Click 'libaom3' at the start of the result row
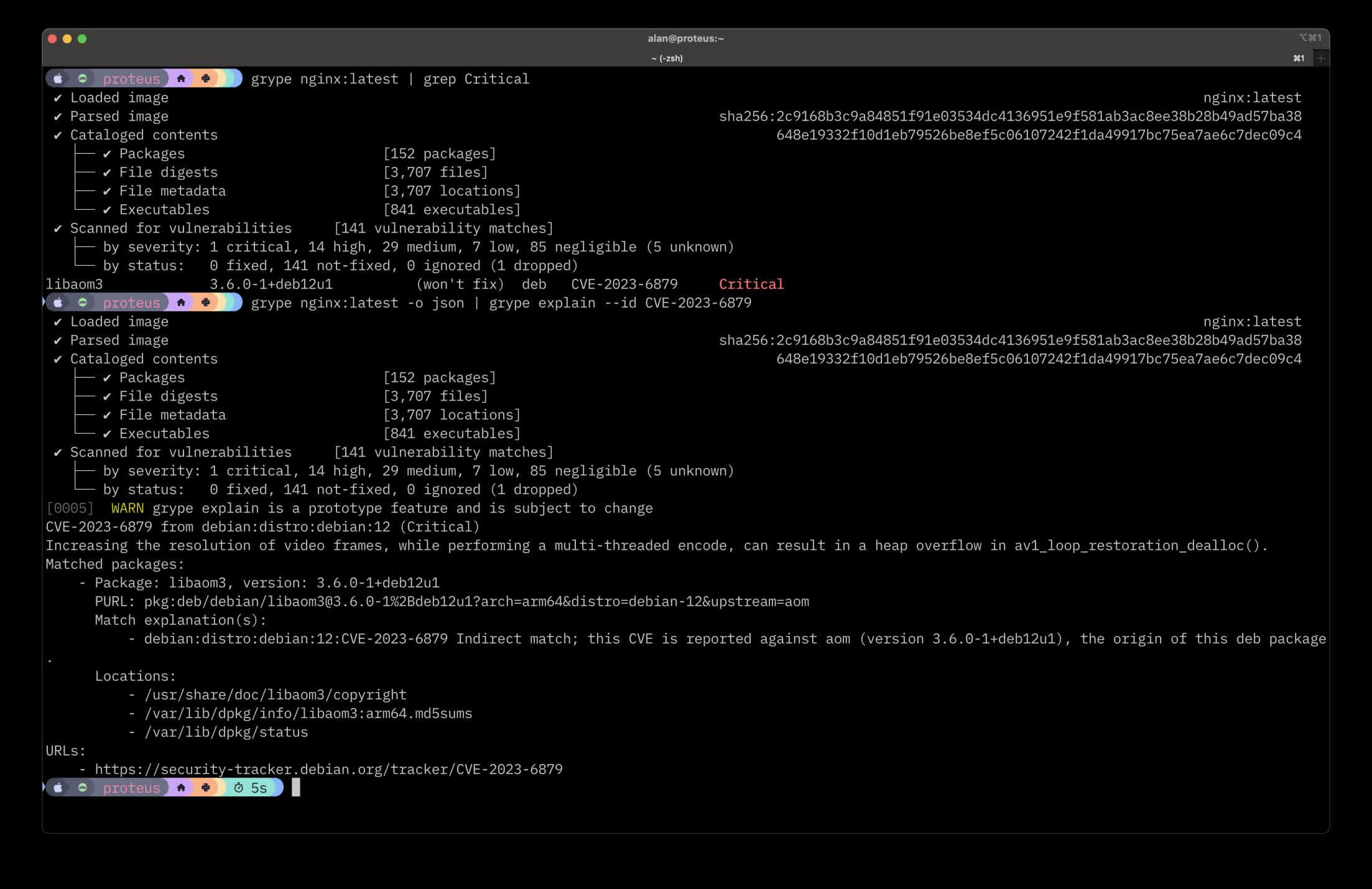This screenshot has width=1372, height=889. point(74,284)
